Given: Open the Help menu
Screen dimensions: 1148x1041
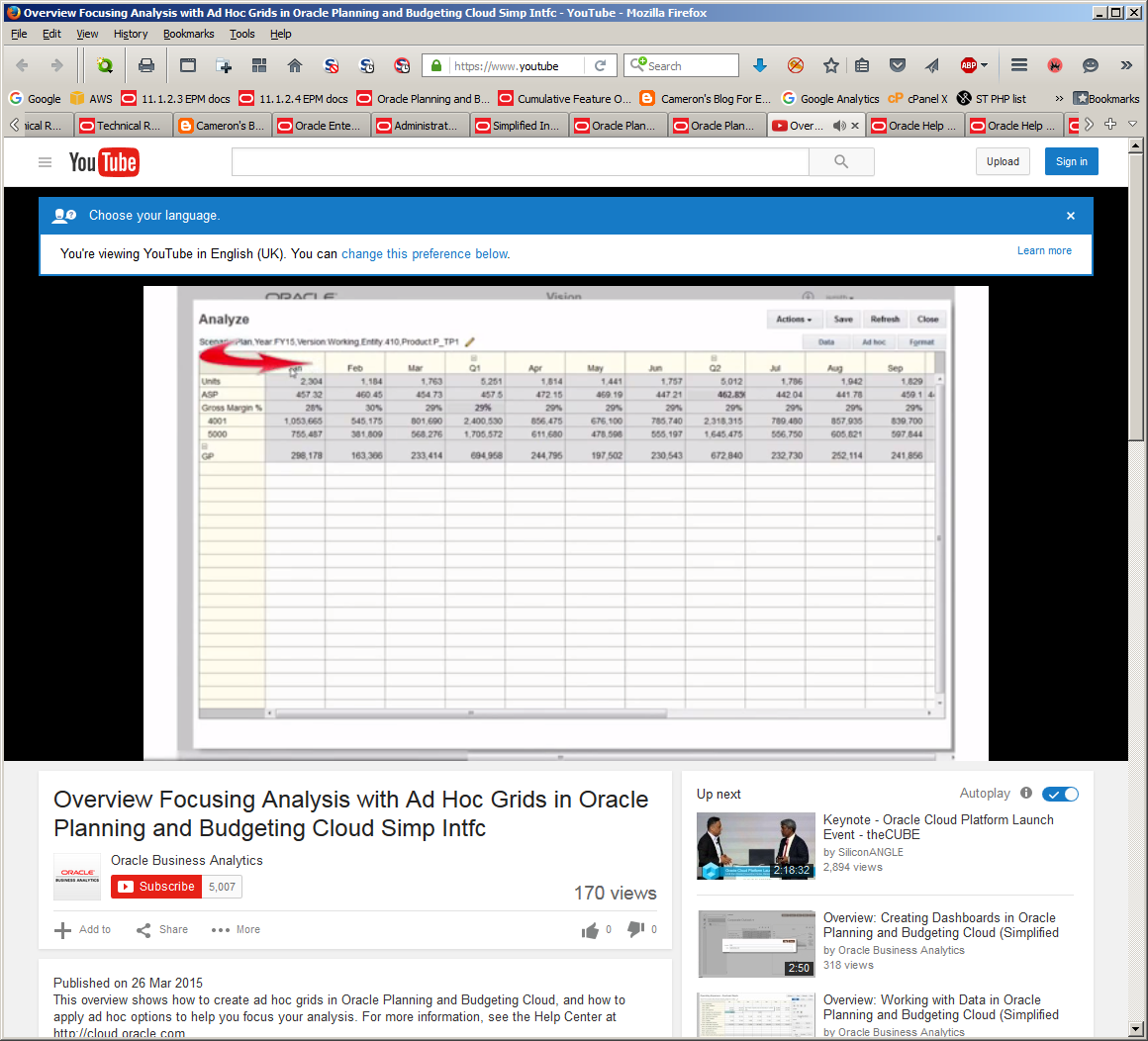Looking at the screenshot, I should point(280,34).
